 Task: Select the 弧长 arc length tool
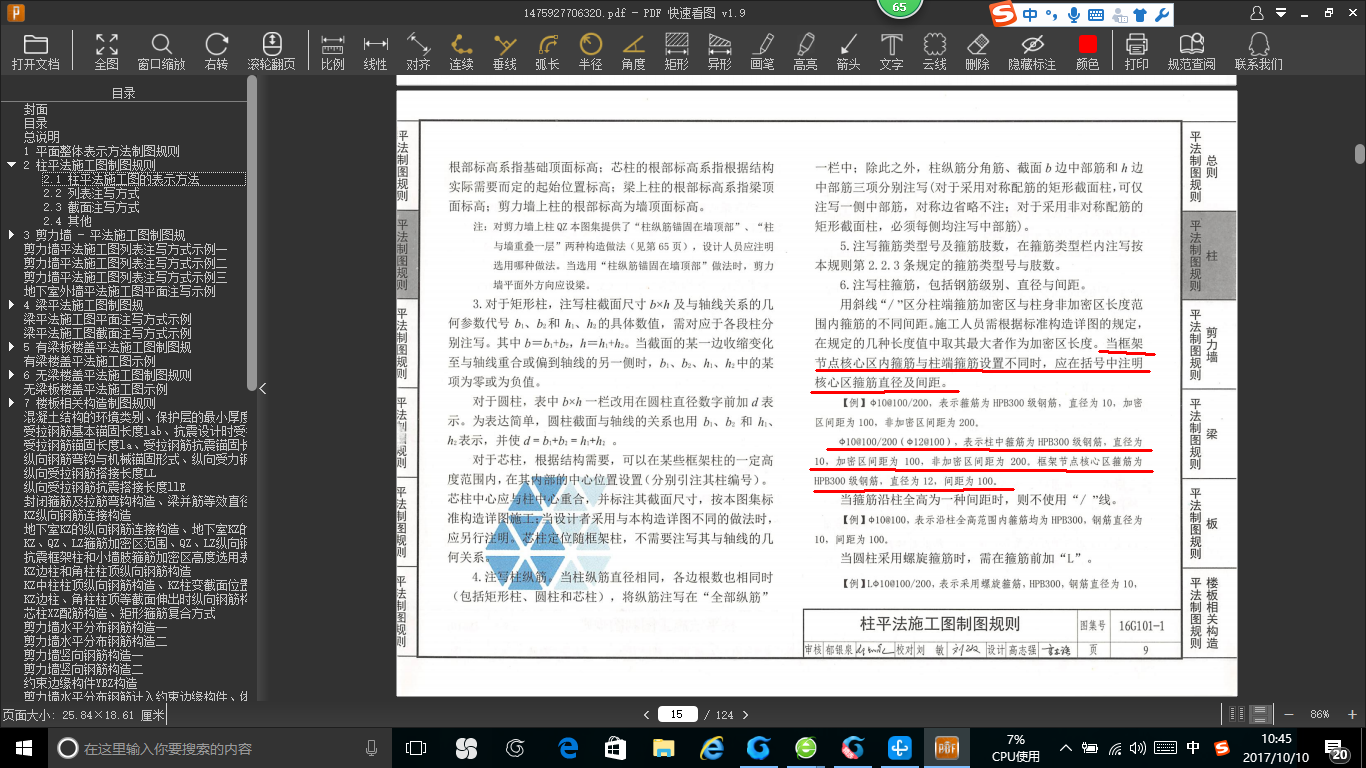[x=547, y=52]
